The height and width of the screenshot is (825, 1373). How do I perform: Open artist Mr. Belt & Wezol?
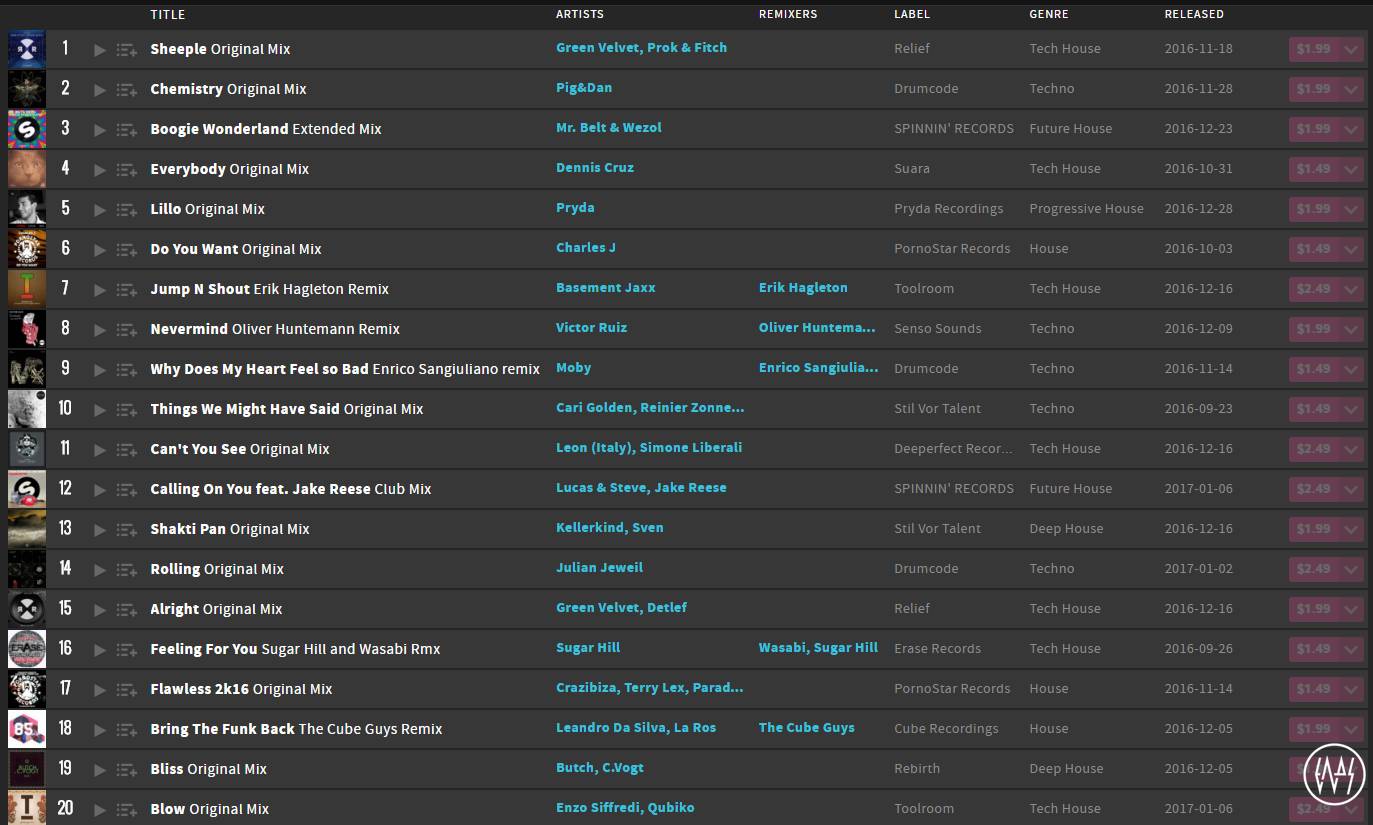point(609,128)
